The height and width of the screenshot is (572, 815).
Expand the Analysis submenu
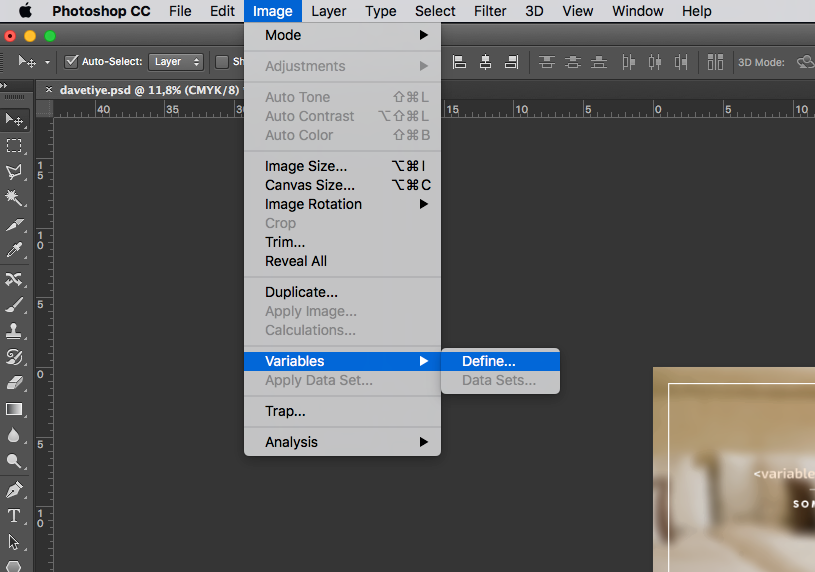coord(343,442)
